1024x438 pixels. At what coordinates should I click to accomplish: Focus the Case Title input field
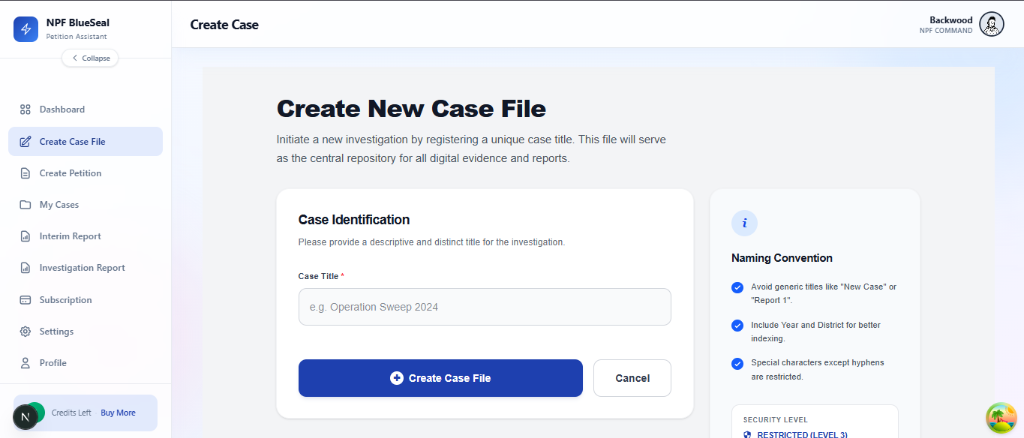tap(485, 307)
